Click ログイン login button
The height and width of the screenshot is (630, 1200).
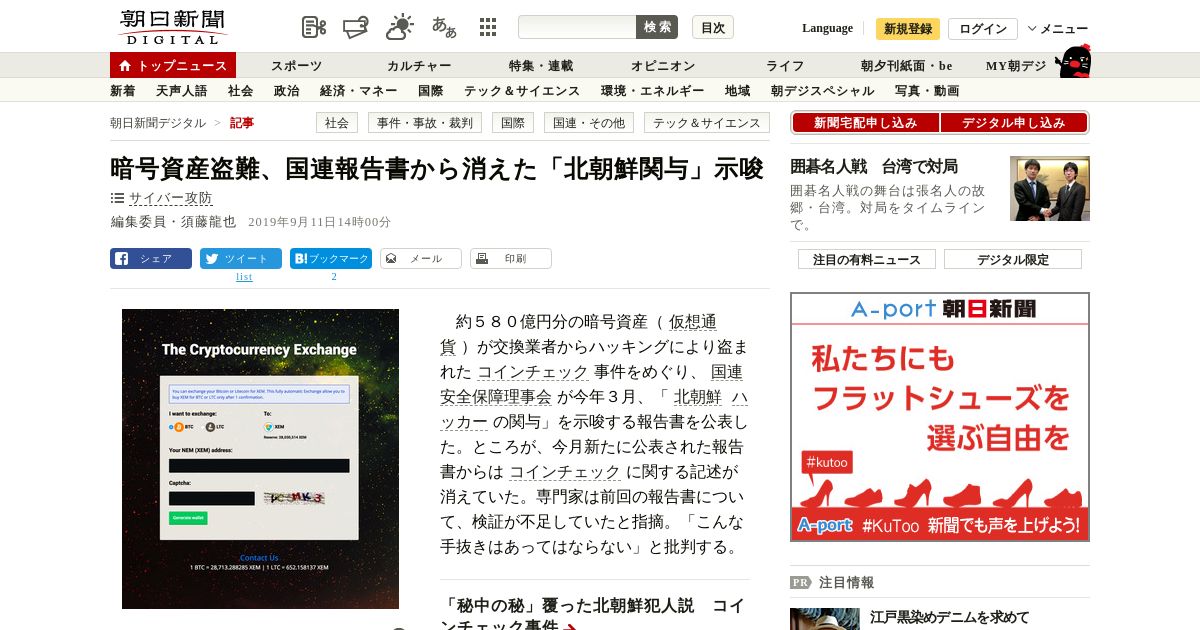coord(983,29)
